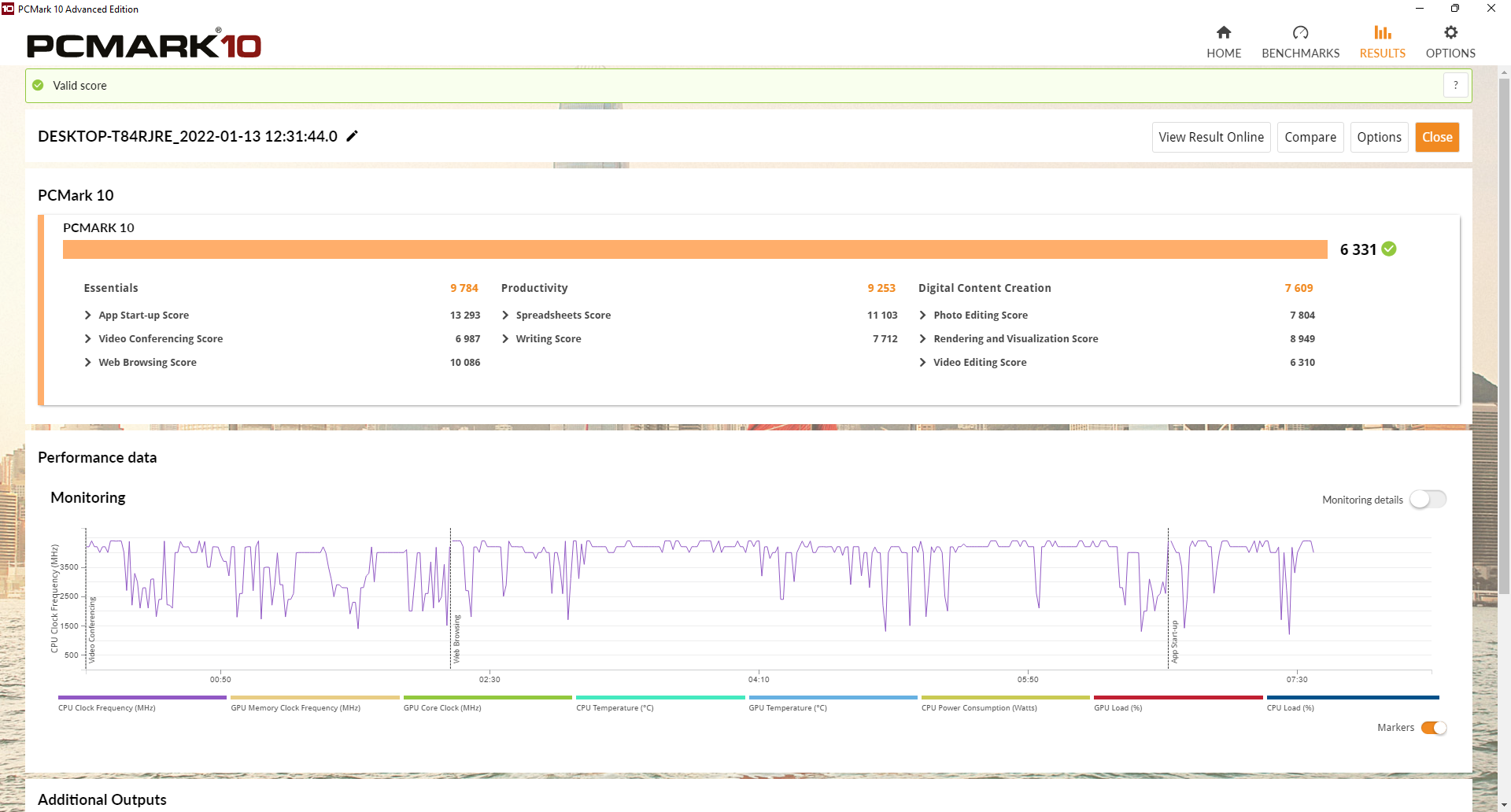Switch to the RESULTS tab label
1511x812 pixels.
1383,53
